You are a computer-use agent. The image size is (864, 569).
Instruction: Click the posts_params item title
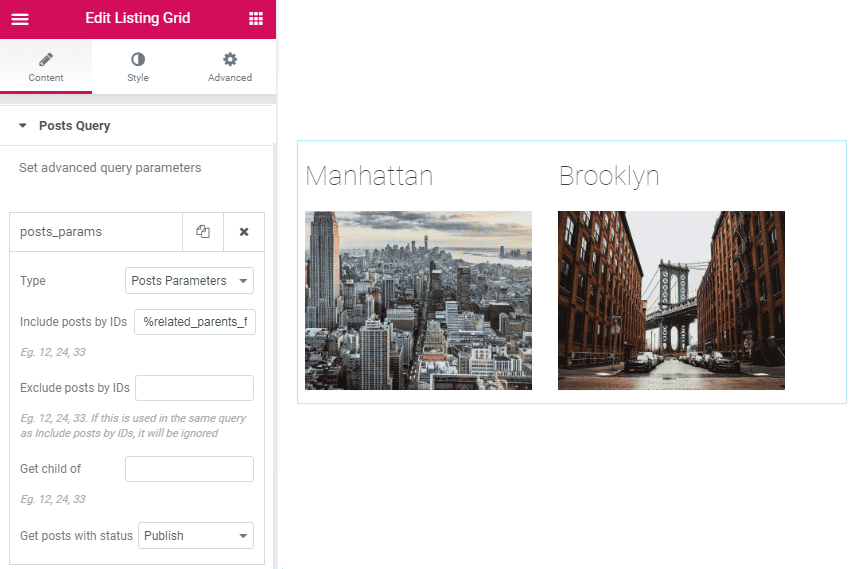click(61, 232)
